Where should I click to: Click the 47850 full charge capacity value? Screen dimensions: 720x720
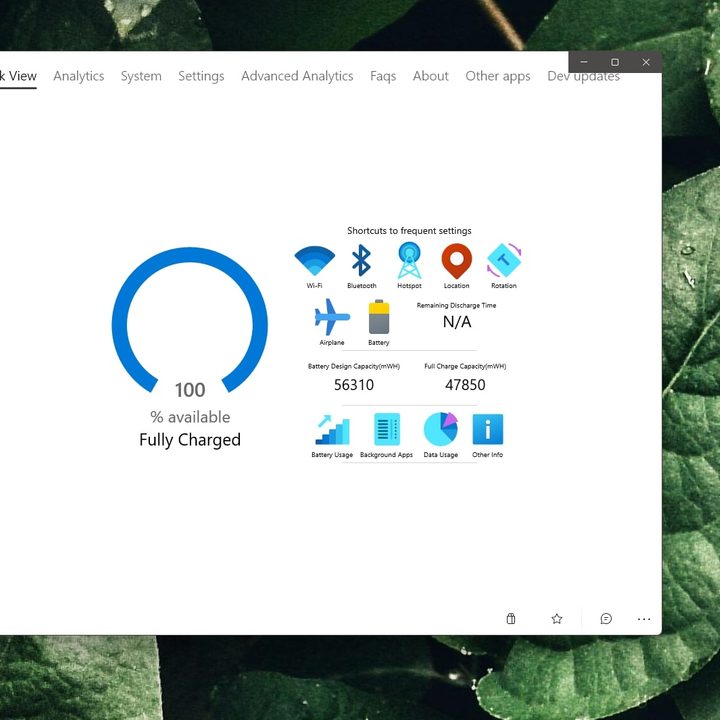point(465,385)
